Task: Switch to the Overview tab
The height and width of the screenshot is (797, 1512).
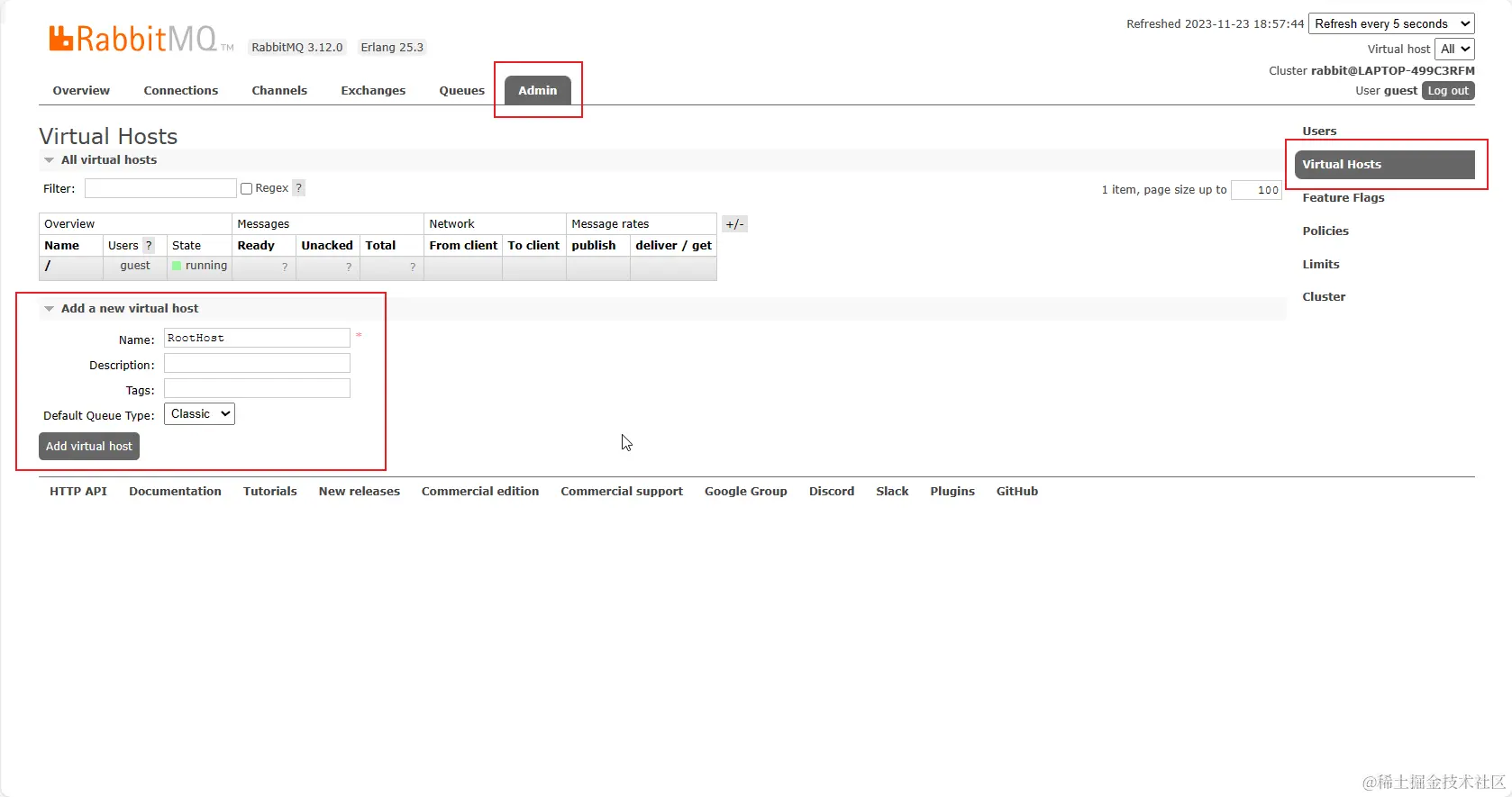Action: [x=81, y=90]
